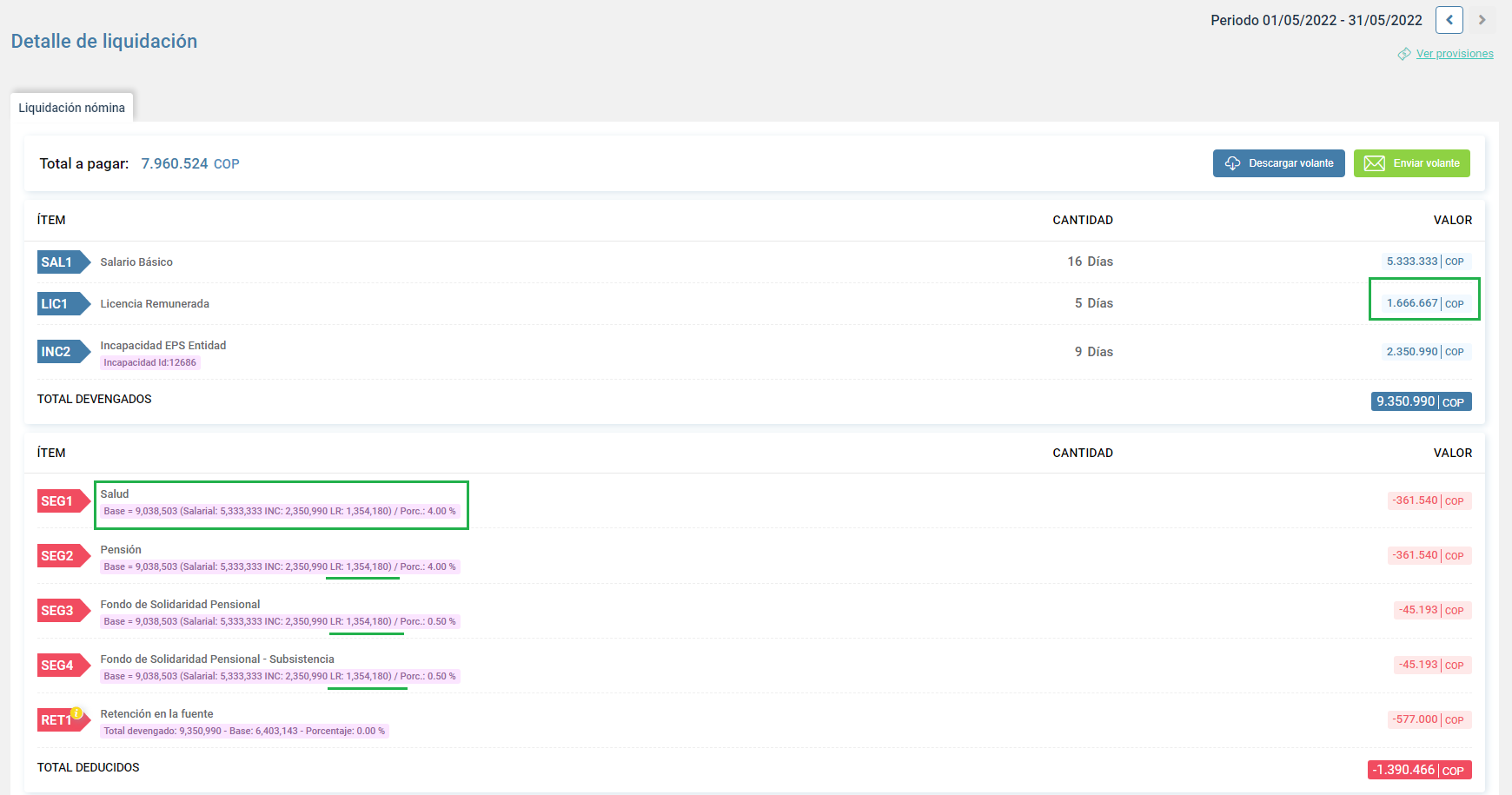Click the 5 Días quantity
This screenshot has width=1512, height=795.
tap(1094, 303)
